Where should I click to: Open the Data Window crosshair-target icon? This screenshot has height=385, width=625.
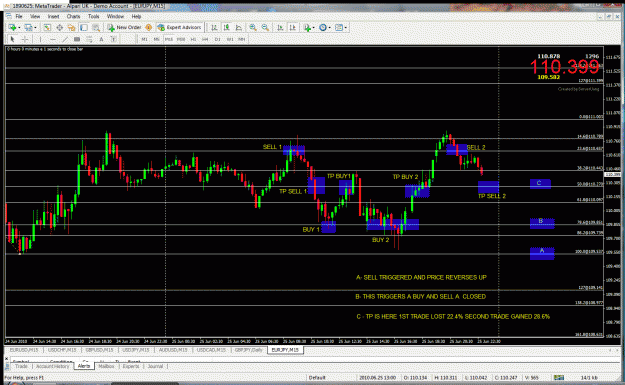tap(59, 28)
